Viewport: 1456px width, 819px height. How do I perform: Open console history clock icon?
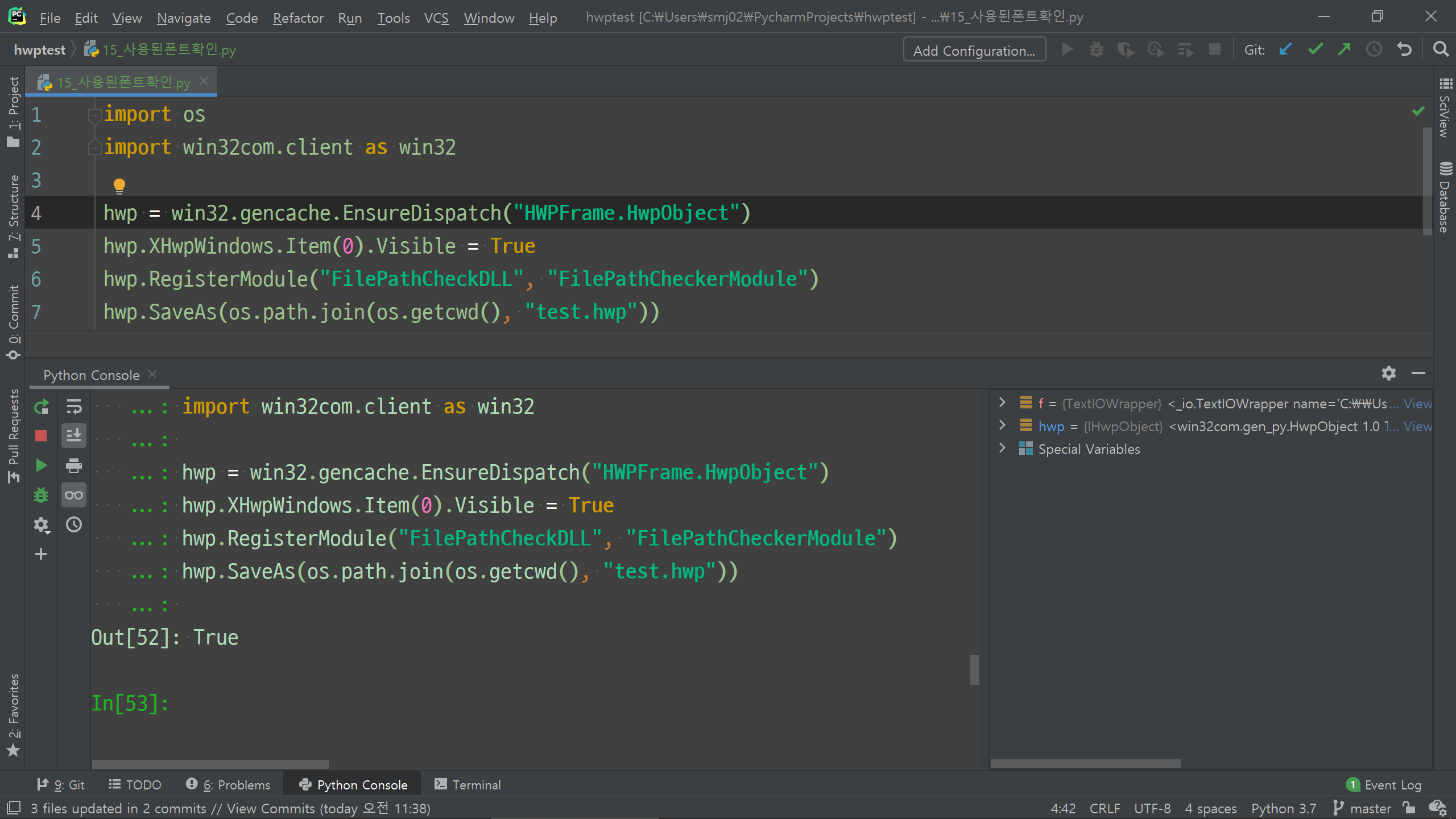coord(74,525)
